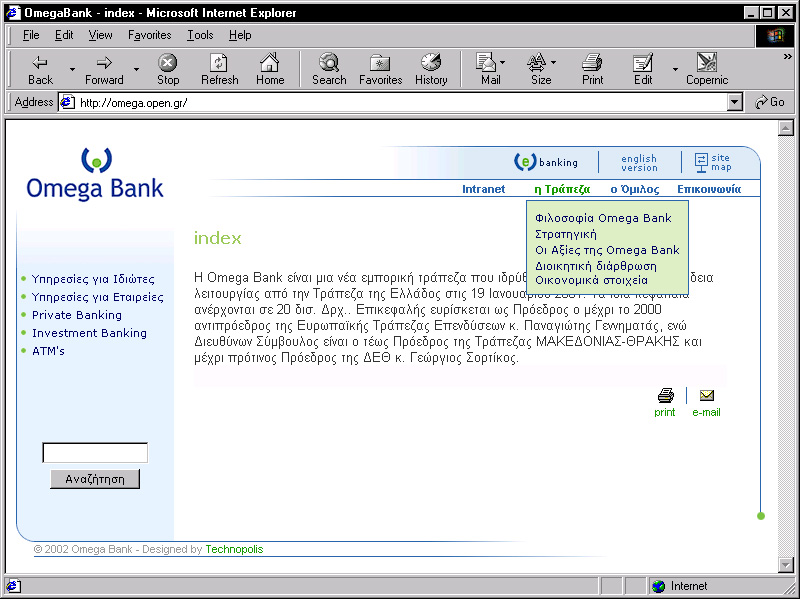The height and width of the screenshot is (600, 800).
Task: Focus the sidebar search text field
Action: (95, 453)
